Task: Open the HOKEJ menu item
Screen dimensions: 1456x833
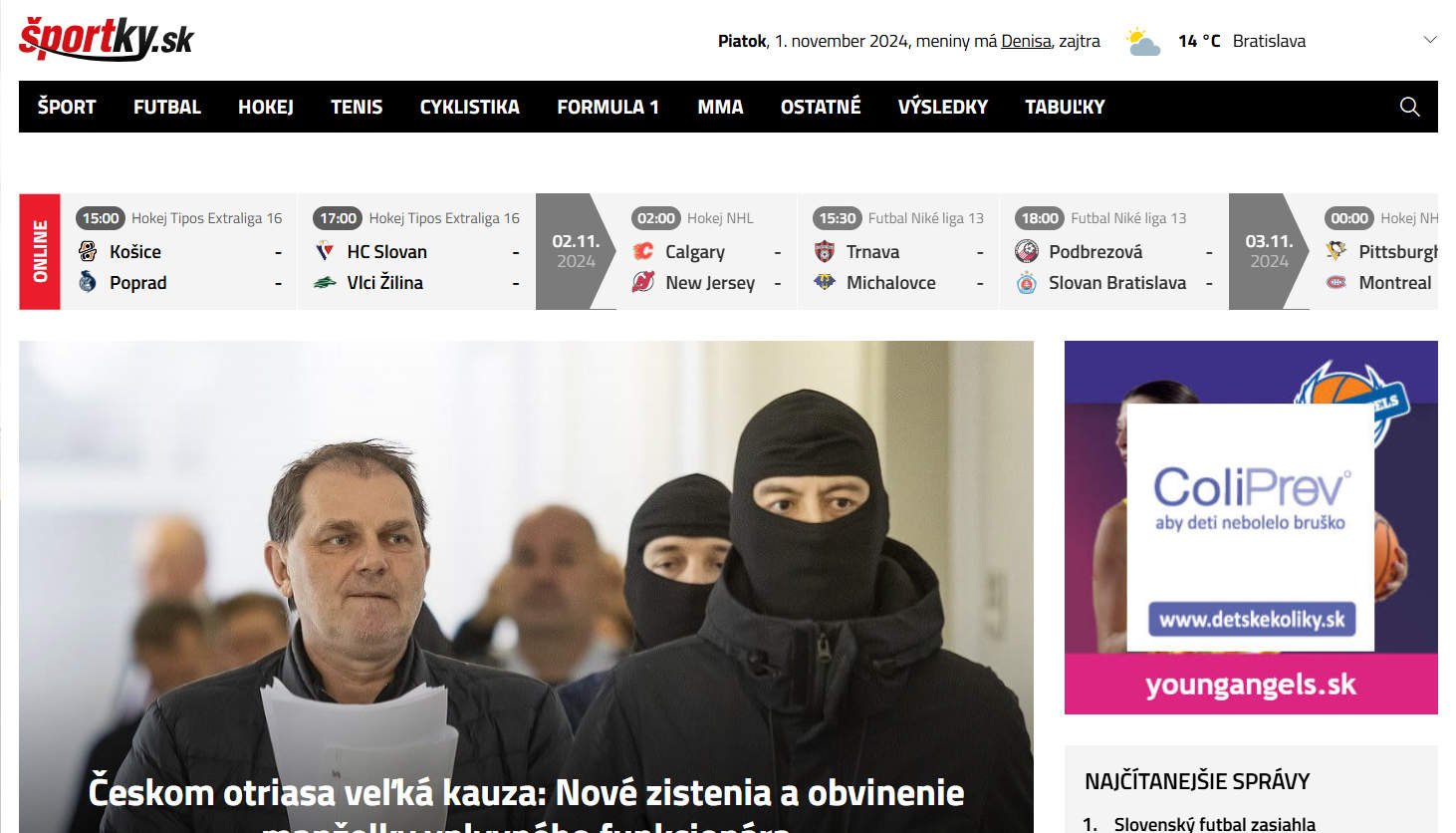Action: point(265,107)
